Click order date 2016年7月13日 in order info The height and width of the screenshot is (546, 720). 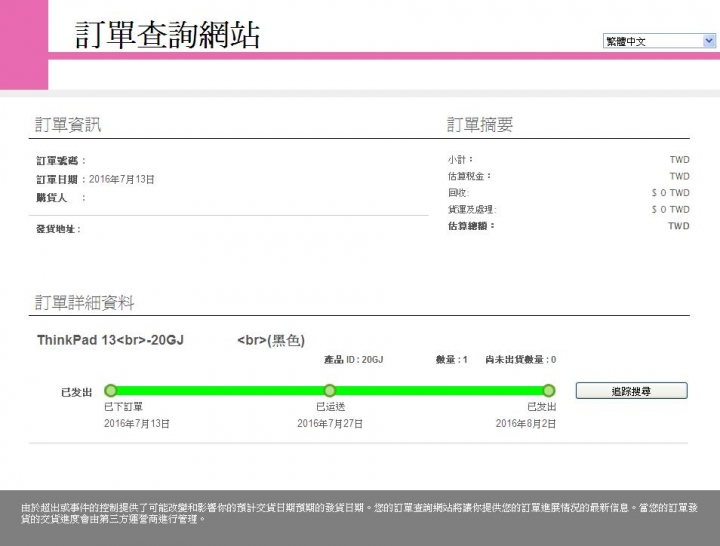click(122, 180)
